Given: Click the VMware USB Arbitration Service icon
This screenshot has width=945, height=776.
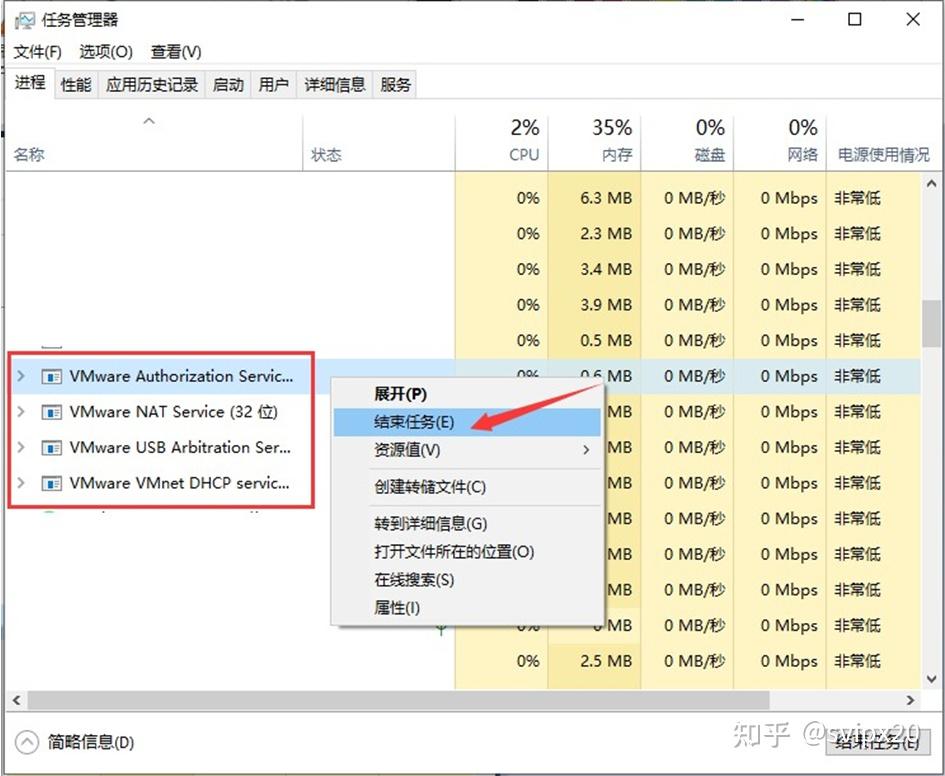Looking at the screenshot, I should tap(51, 448).
